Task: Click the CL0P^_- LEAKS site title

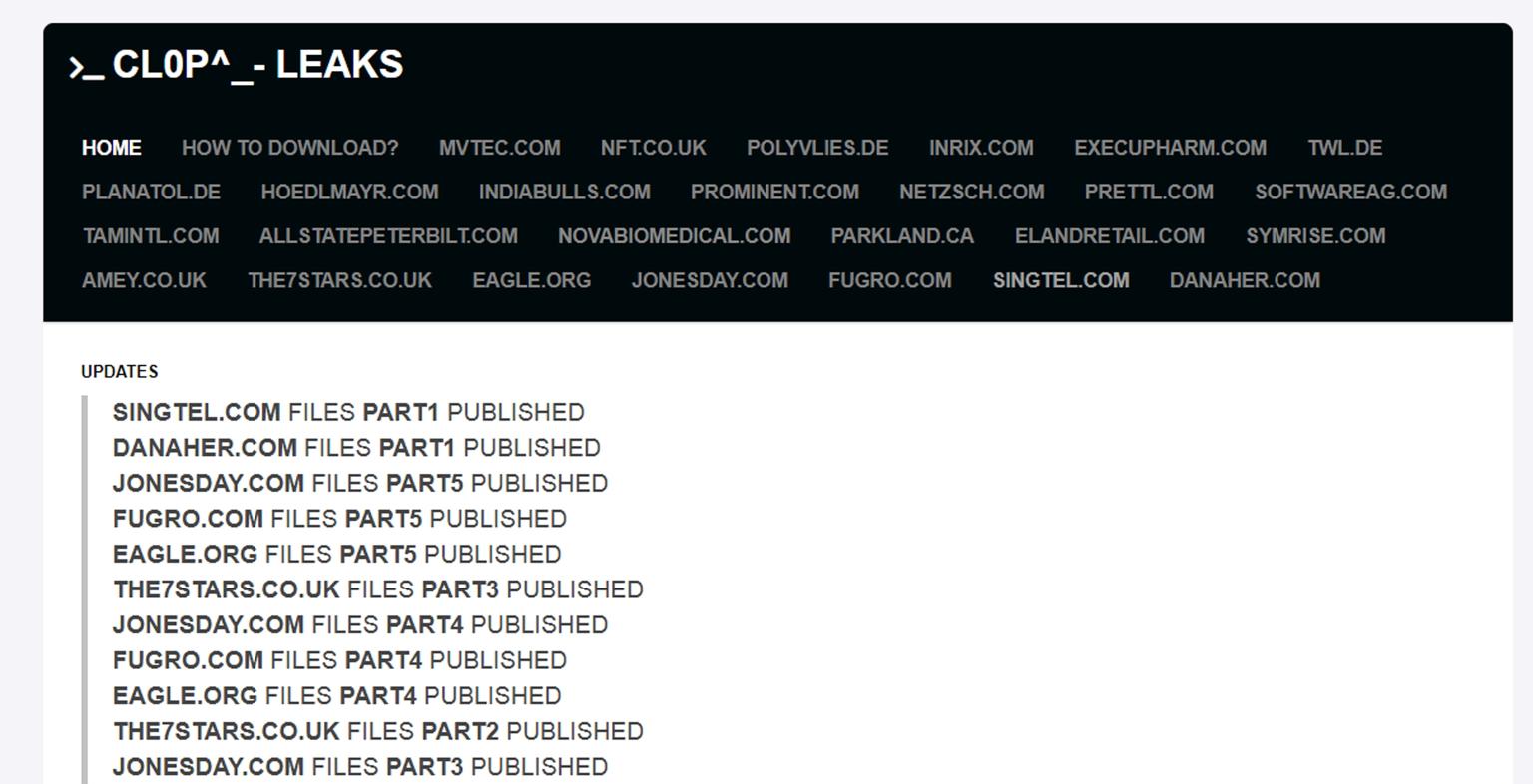Action: click(x=237, y=66)
